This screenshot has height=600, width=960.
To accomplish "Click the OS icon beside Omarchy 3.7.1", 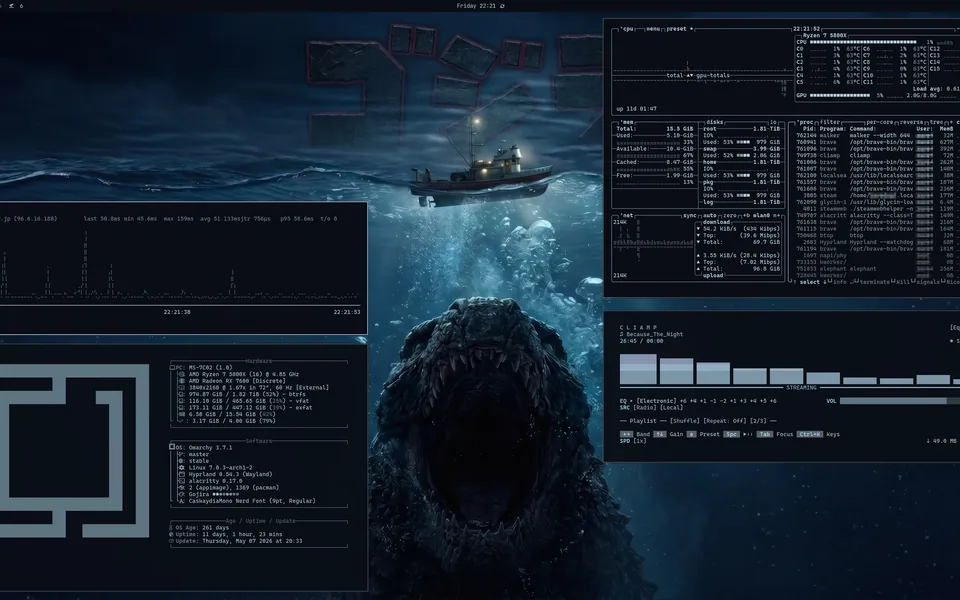I will [173, 448].
